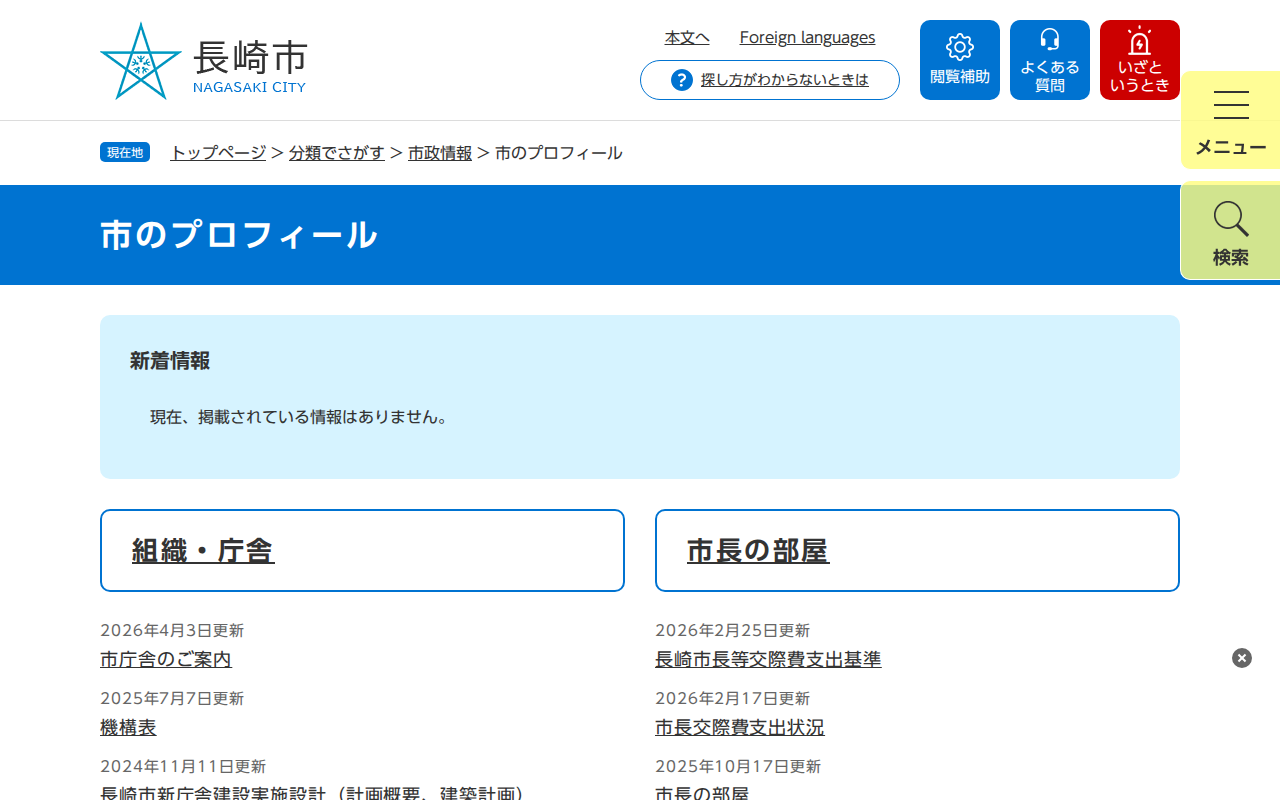Open the 市長の部屋 section link
This screenshot has height=800, width=1280.
pyautogui.click(x=756, y=550)
